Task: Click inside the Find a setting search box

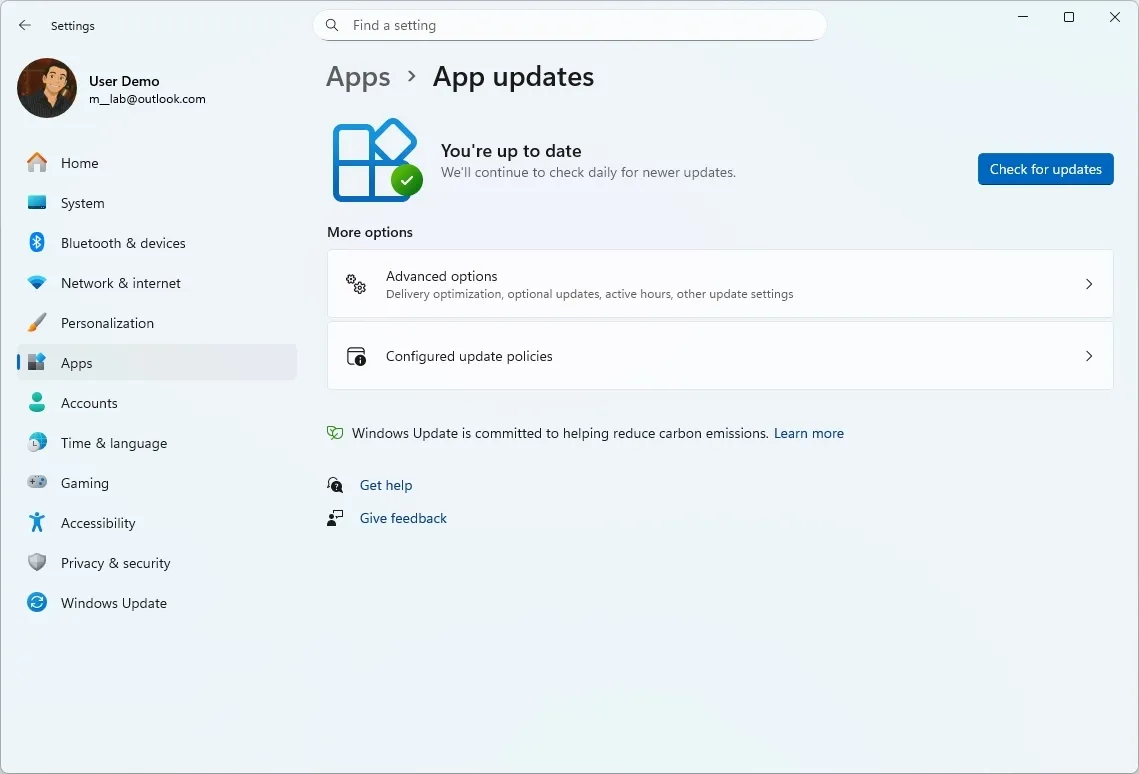Action: tap(570, 25)
